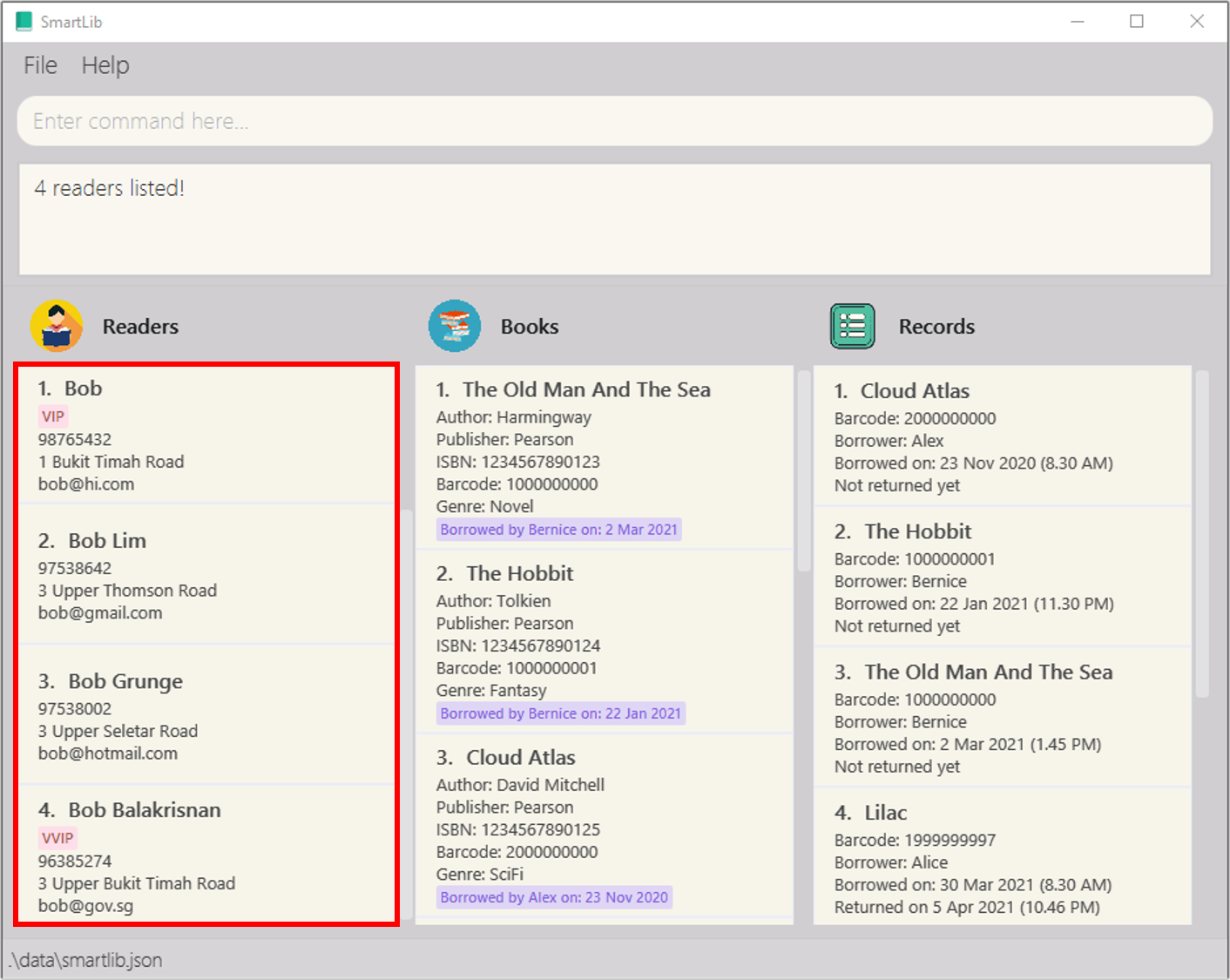Select book title 'The Old Man And The Sea'
Screen dimensions: 1230x980
586,389
